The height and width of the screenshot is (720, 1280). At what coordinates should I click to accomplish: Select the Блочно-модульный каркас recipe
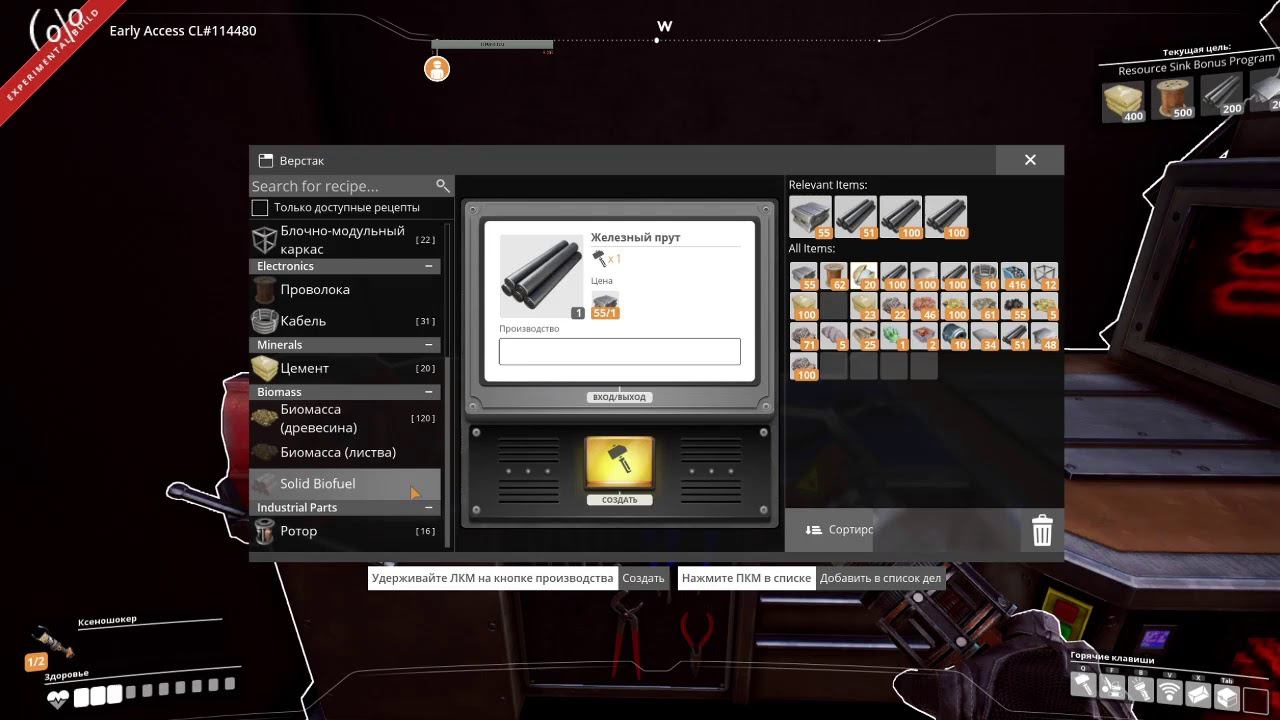(345, 240)
